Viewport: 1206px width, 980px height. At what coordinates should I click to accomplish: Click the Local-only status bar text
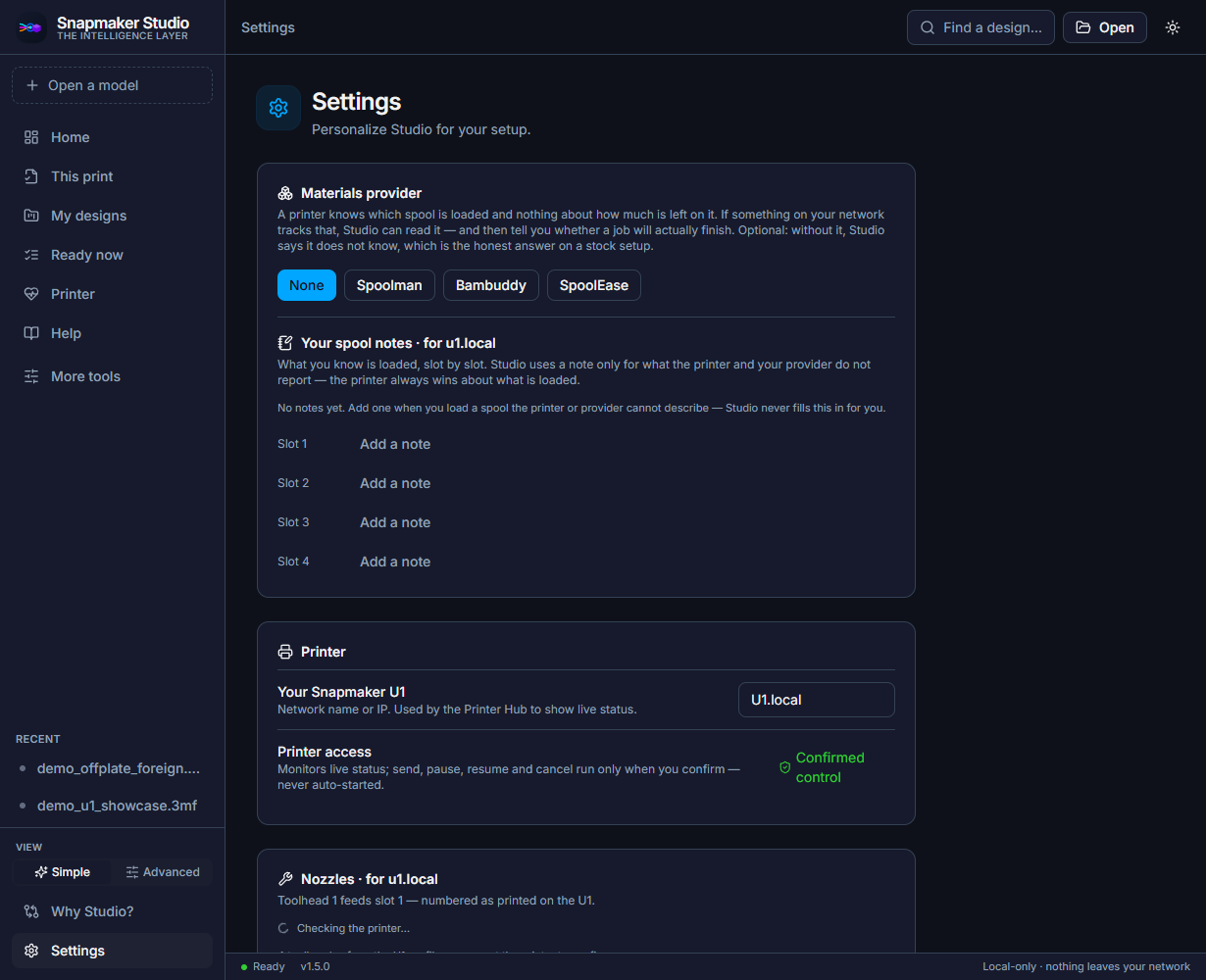[x=1086, y=966]
